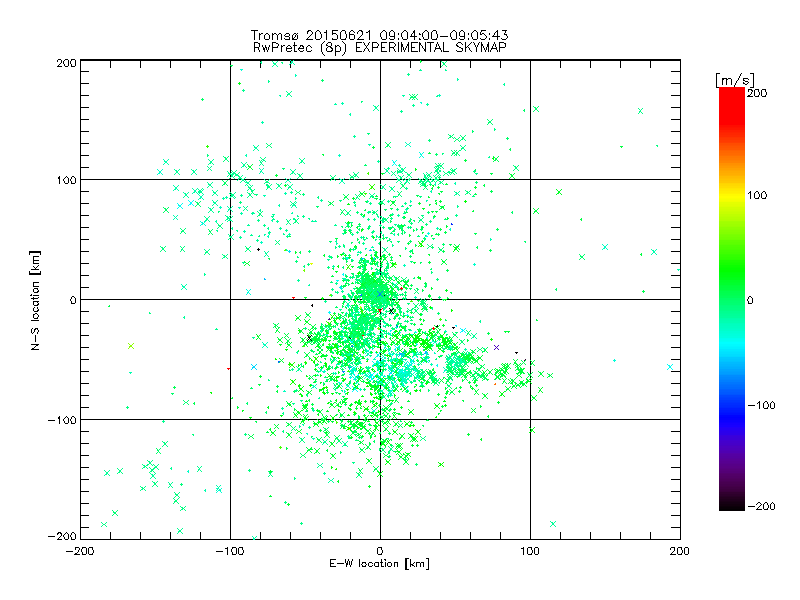Click the colorbar tick label '200'

[757, 93]
